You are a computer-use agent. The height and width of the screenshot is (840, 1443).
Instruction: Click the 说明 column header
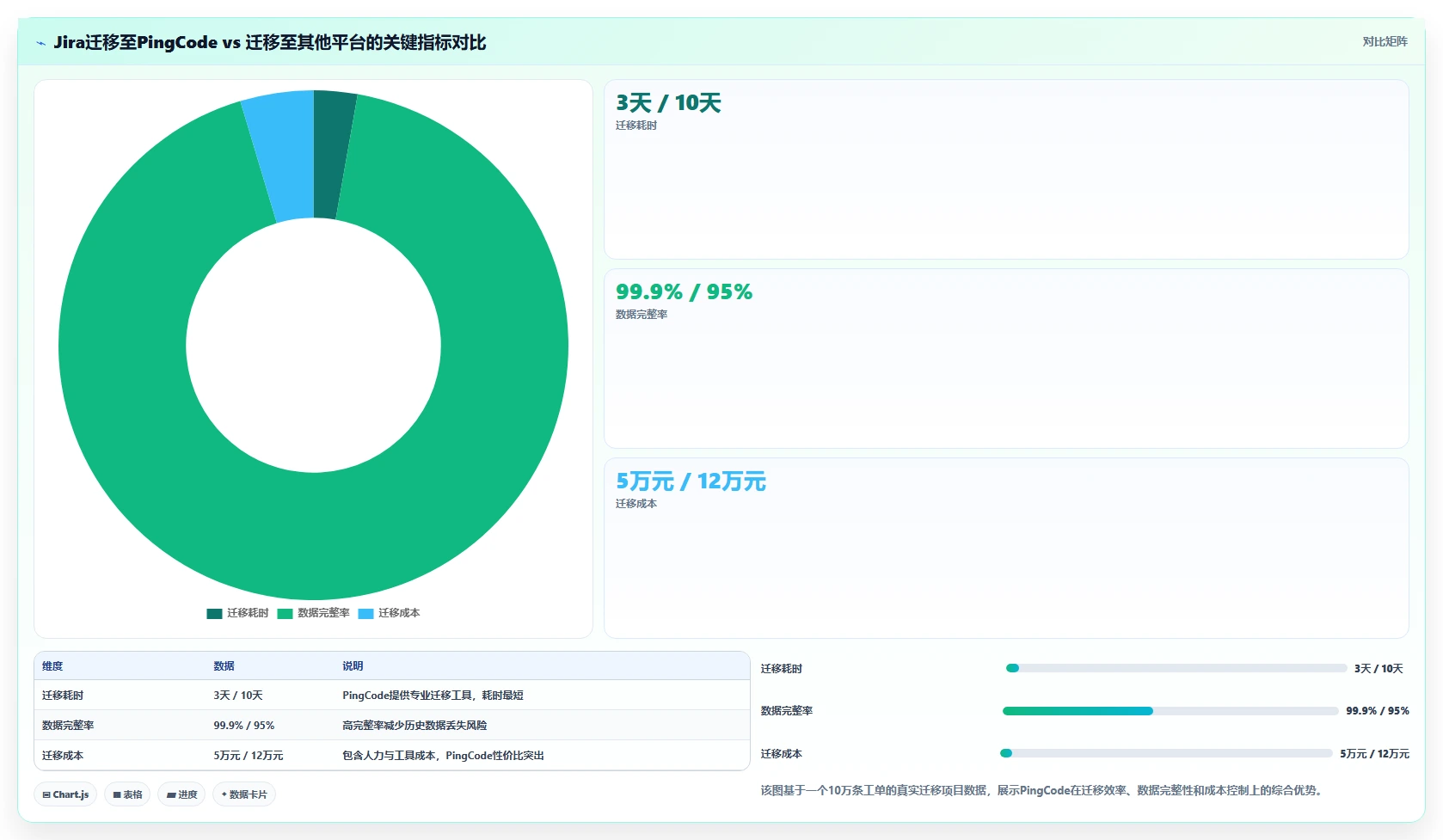(x=353, y=666)
